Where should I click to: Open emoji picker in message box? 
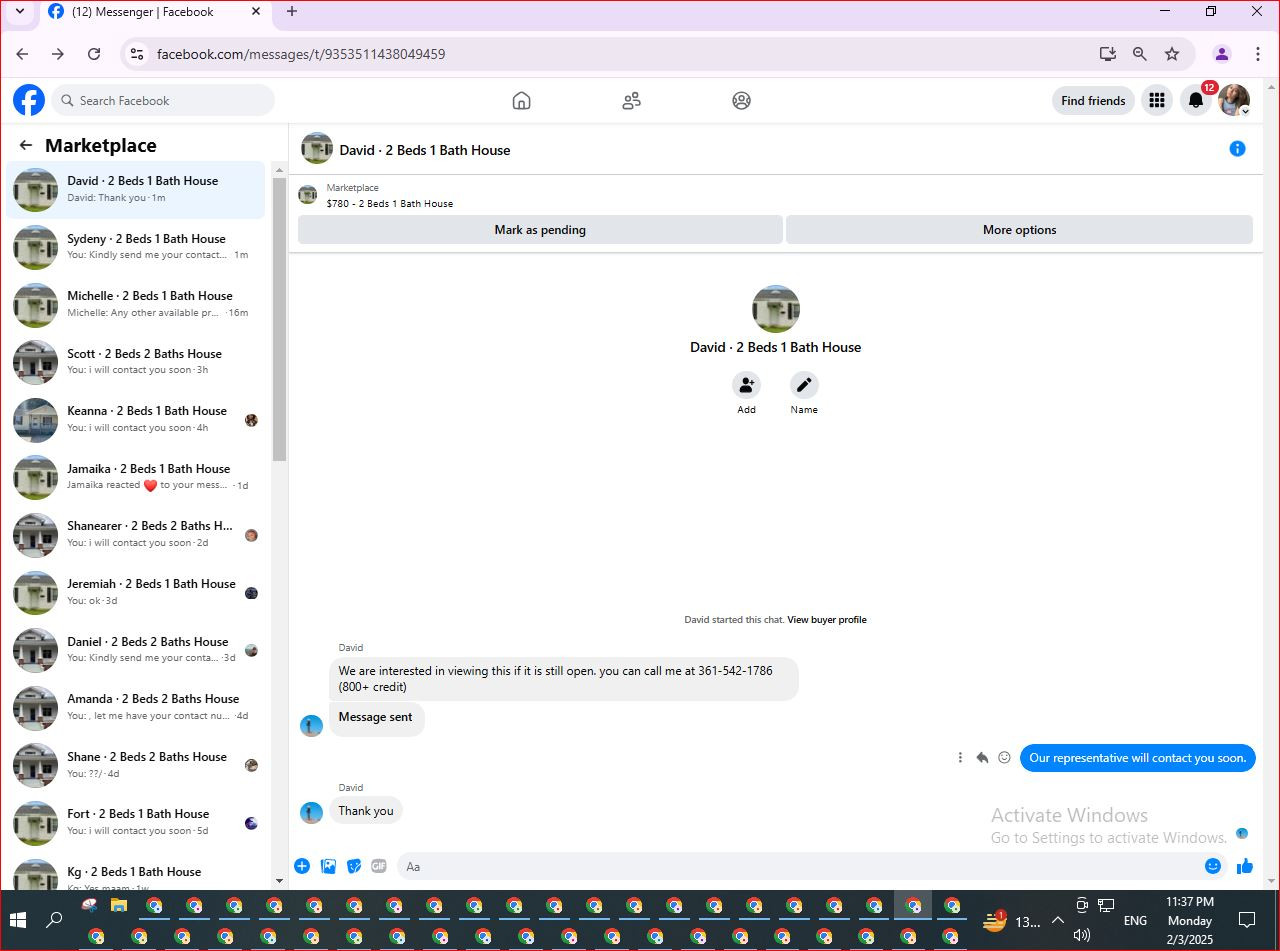1213,866
